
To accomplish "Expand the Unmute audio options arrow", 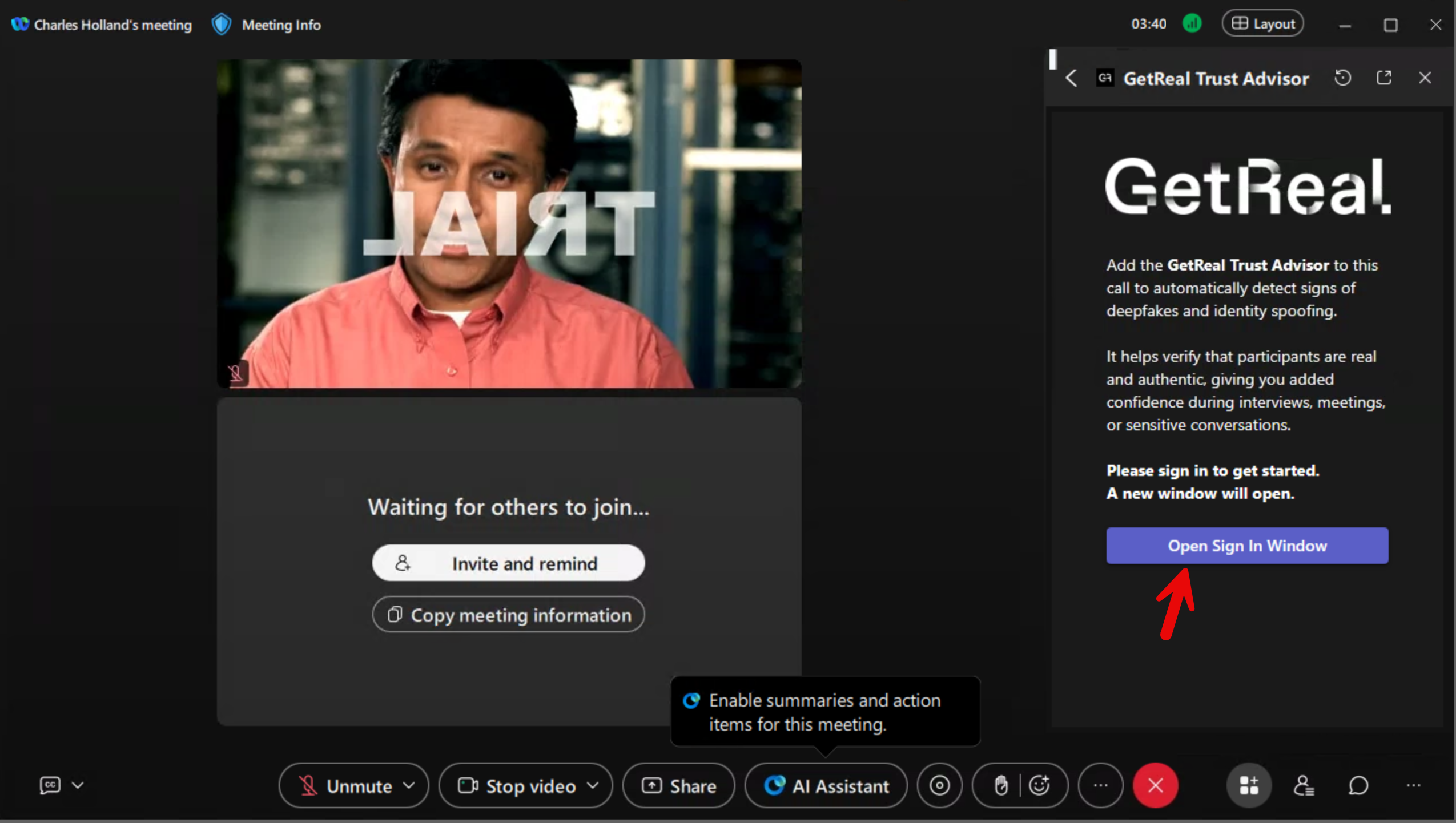I will pyautogui.click(x=409, y=786).
